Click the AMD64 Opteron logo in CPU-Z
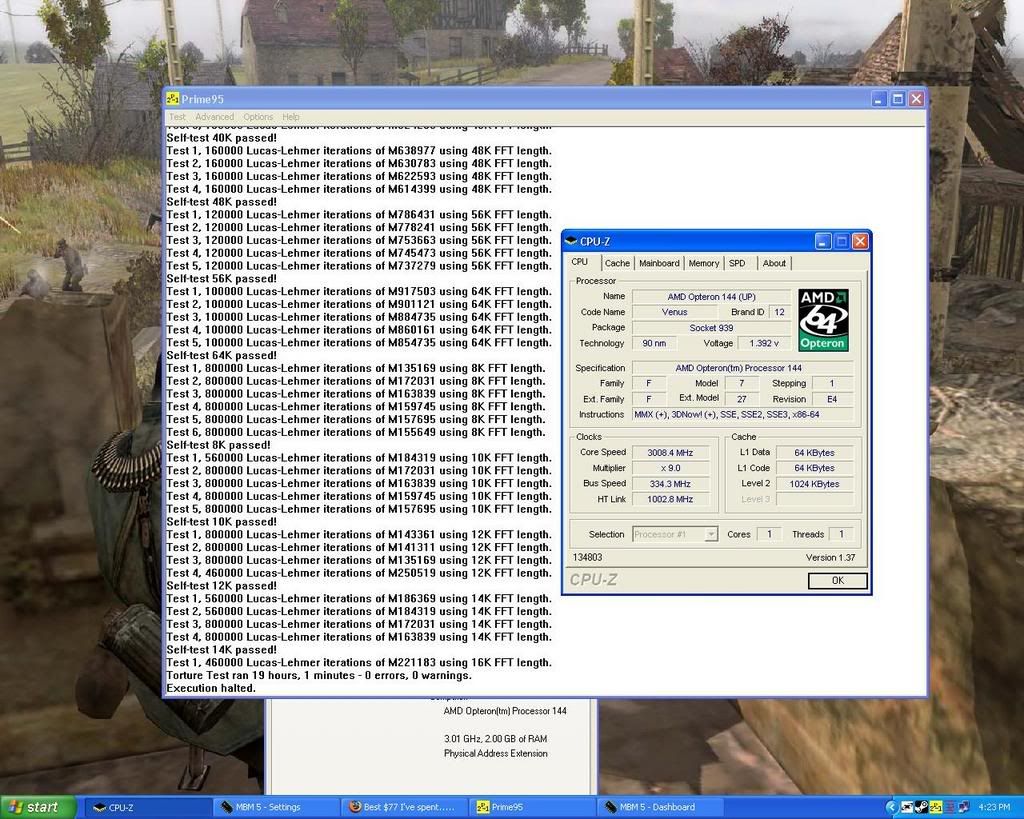The image size is (1024, 819). [823, 320]
